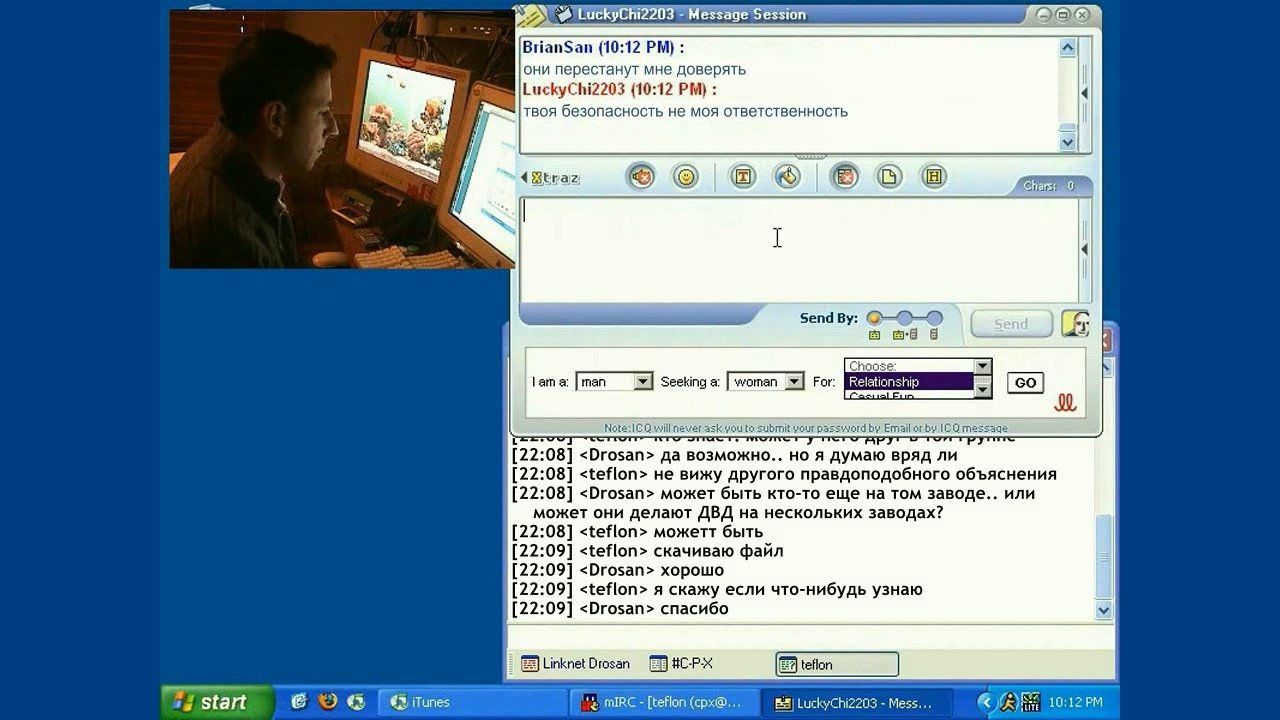Launch Firefox from the quick launch bar
1280x720 pixels.
coord(327,702)
